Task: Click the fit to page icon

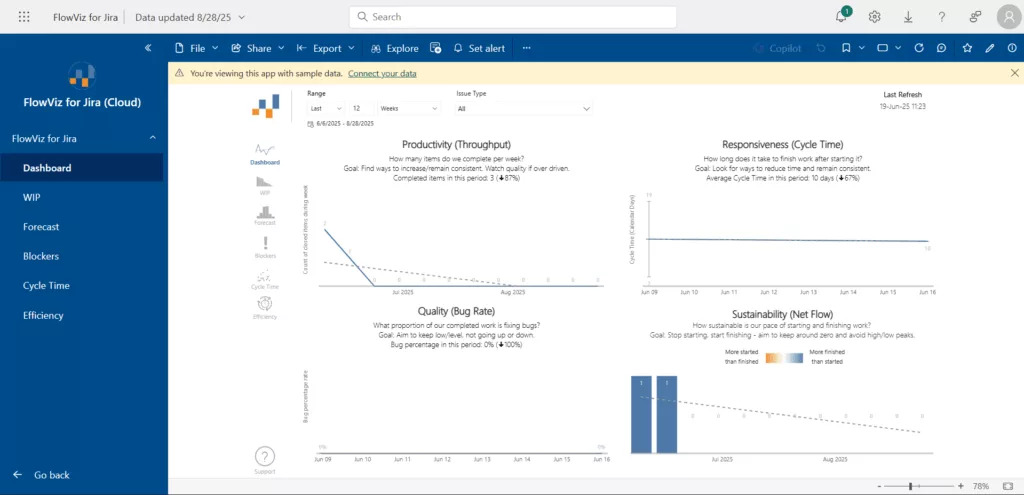Action: (1010, 486)
